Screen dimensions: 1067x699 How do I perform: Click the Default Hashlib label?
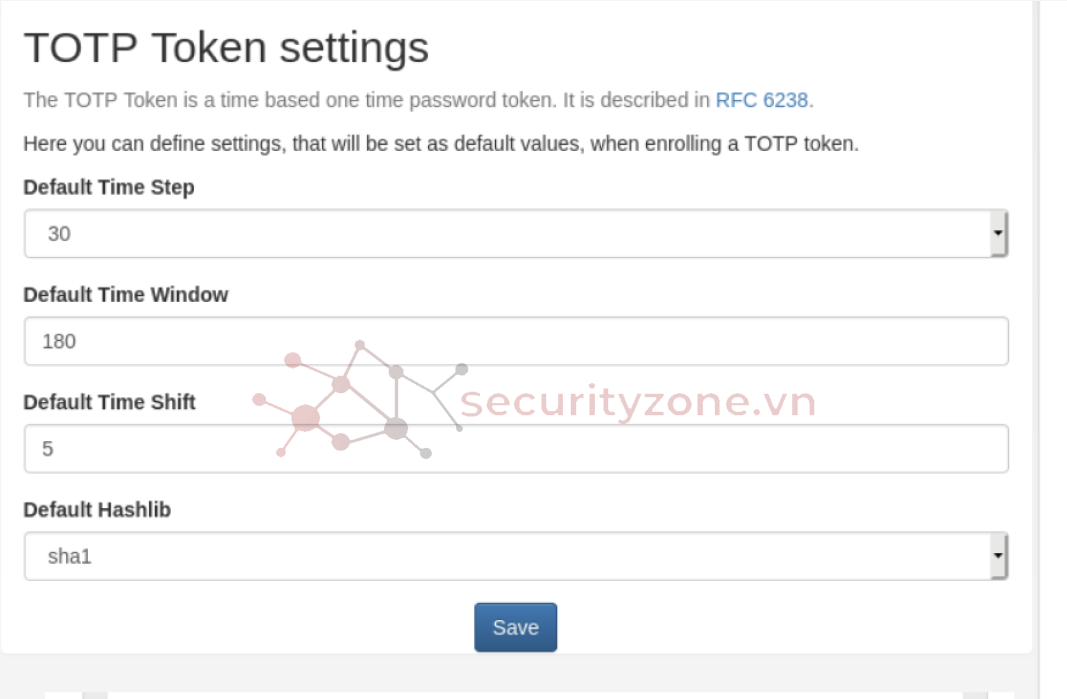click(97, 510)
